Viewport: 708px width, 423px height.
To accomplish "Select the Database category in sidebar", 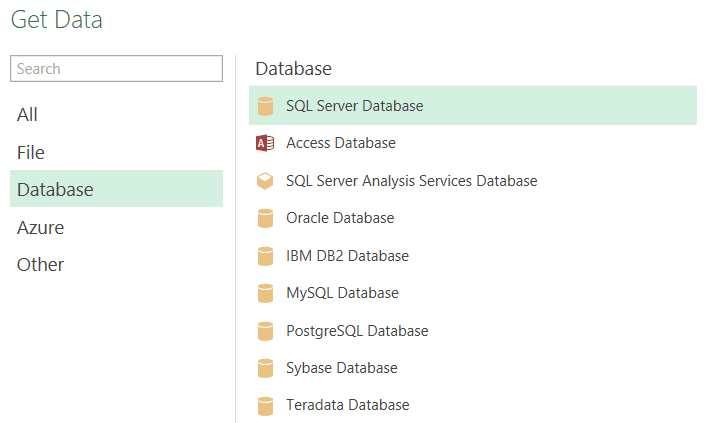I will click(55, 189).
